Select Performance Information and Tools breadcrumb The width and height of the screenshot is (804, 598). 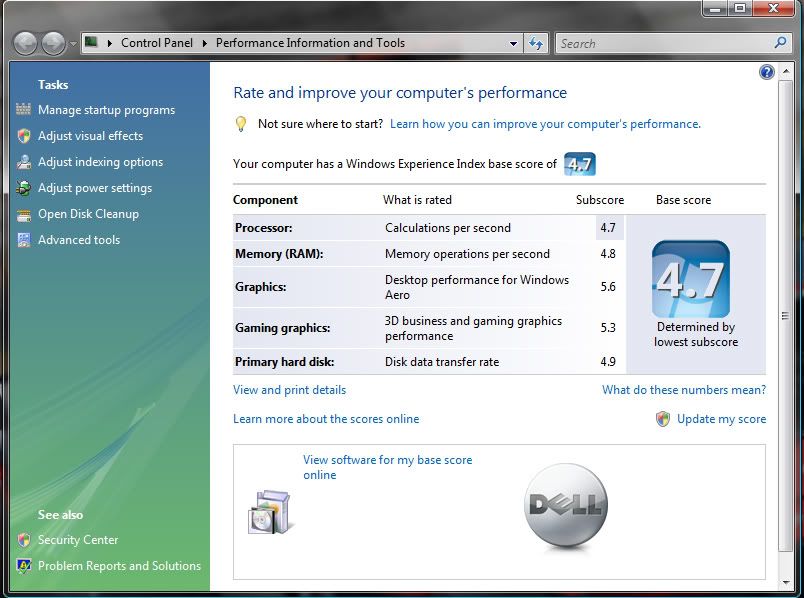coord(310,43)
